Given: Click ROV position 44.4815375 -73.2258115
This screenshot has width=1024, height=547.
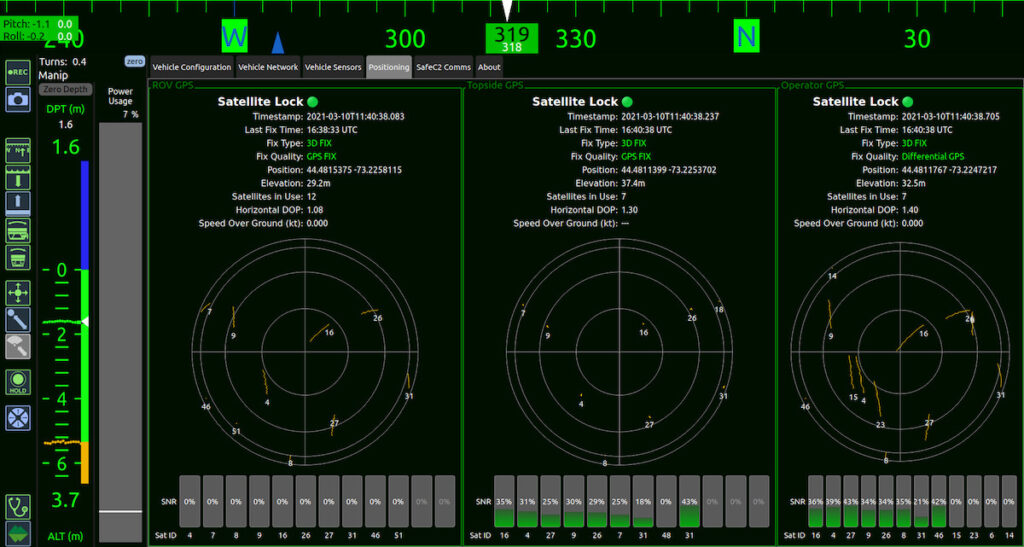Looking at the screenshot, I should pyautogui.click(x=354, y=170).
